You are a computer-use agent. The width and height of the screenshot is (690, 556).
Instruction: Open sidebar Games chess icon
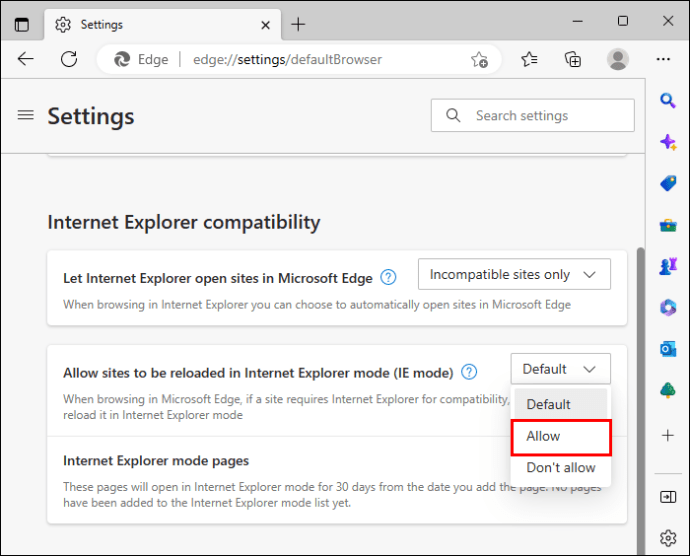[x=668, y=266]
